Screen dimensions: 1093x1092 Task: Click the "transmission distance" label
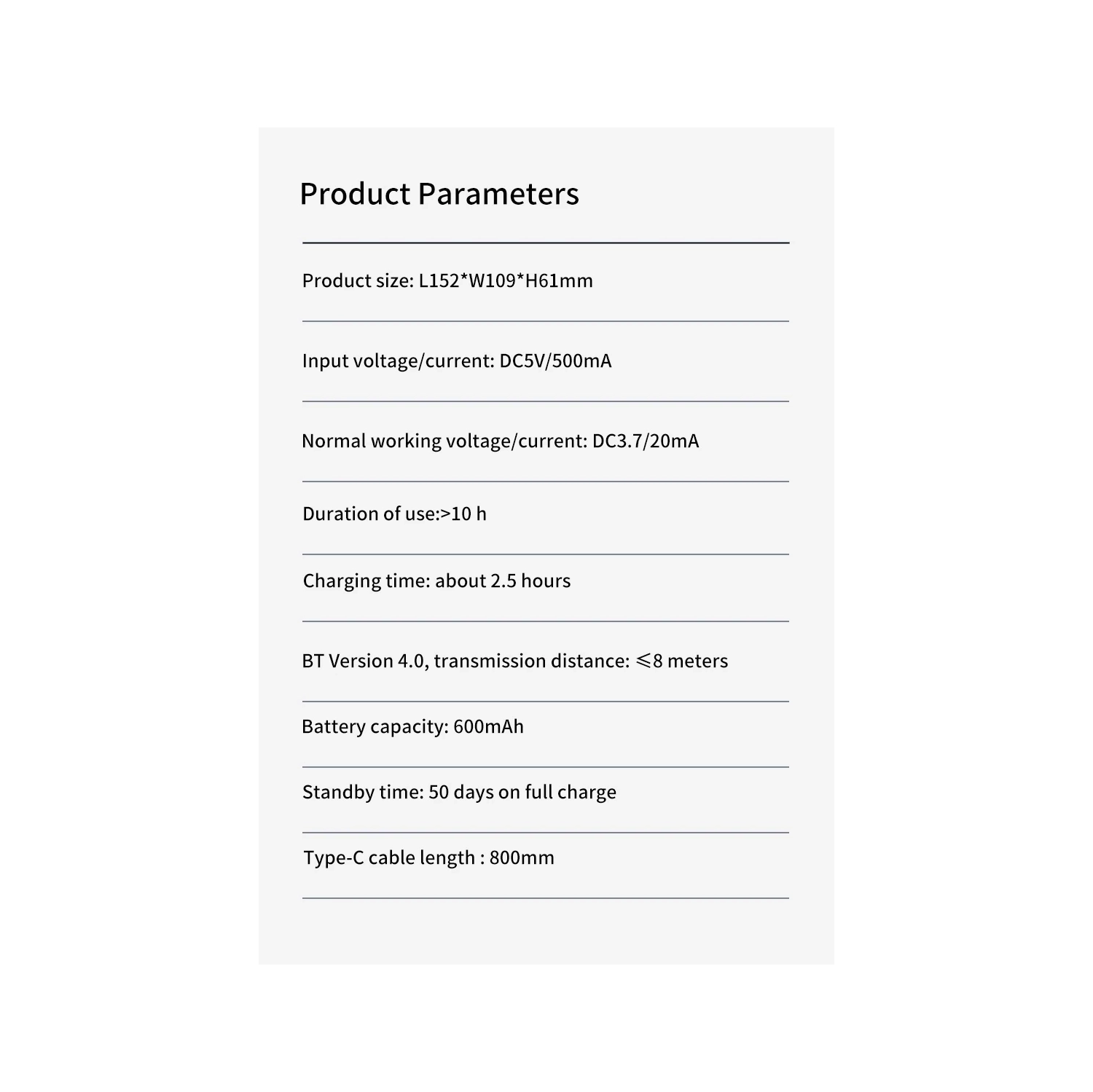click(531, 661)
